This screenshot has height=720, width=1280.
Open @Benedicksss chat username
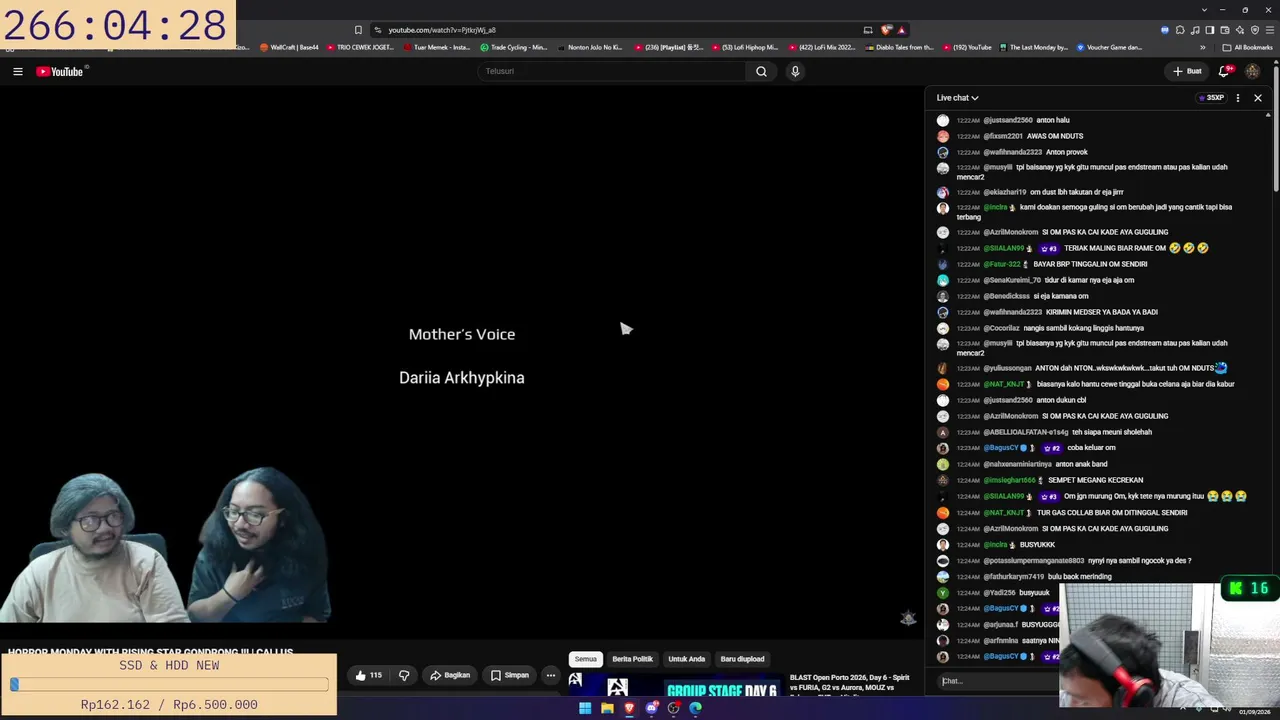pyautogui.click(x=1006, y=296)
